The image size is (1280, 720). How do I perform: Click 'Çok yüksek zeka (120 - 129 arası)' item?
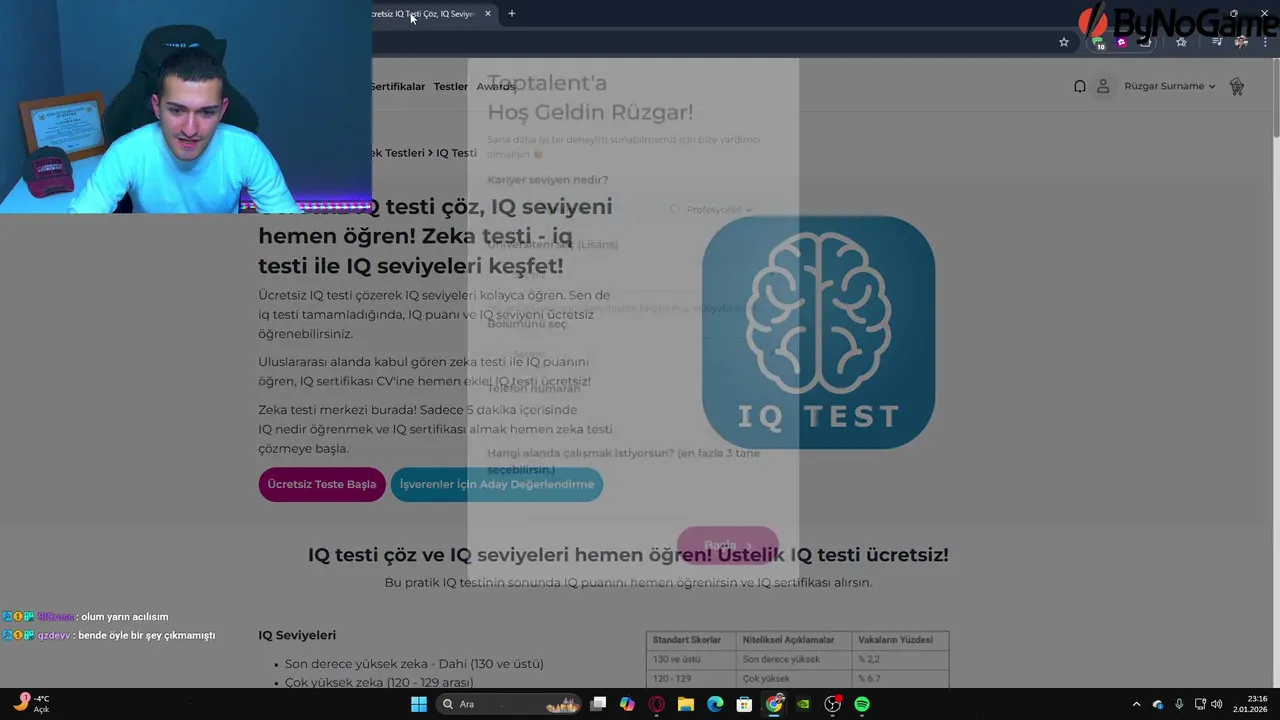[x=379, y=683]
